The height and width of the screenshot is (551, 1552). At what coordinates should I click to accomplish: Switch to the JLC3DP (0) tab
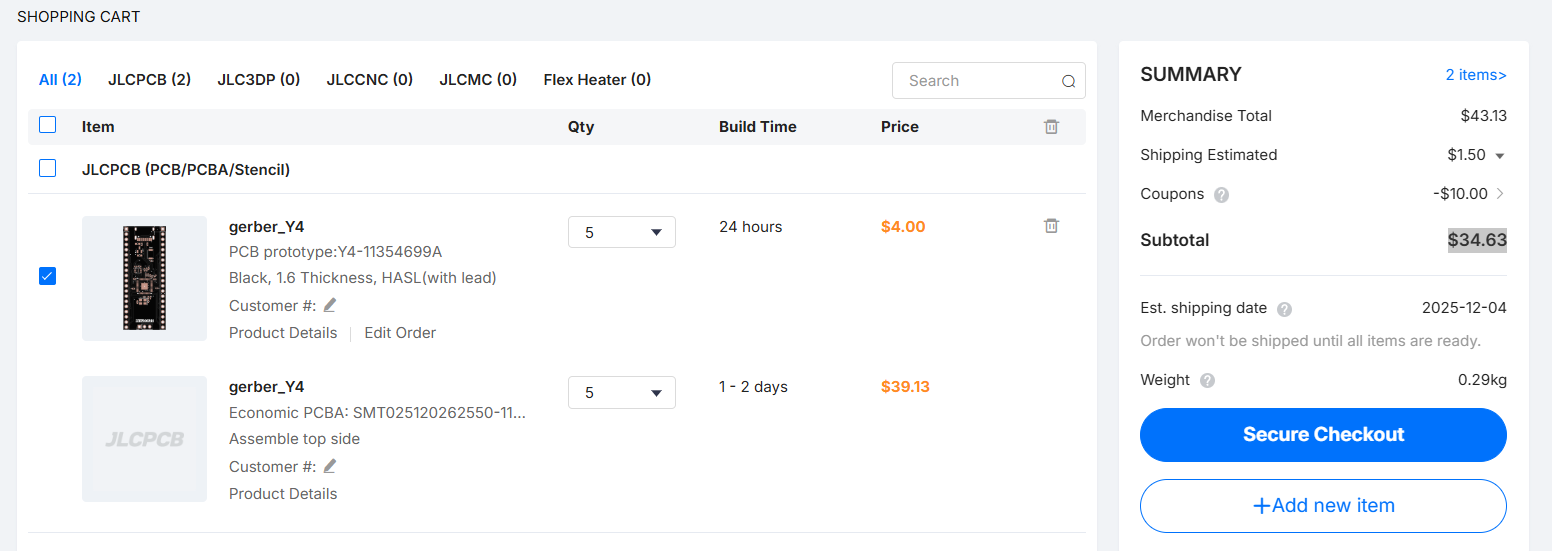(x=258, y=79)
